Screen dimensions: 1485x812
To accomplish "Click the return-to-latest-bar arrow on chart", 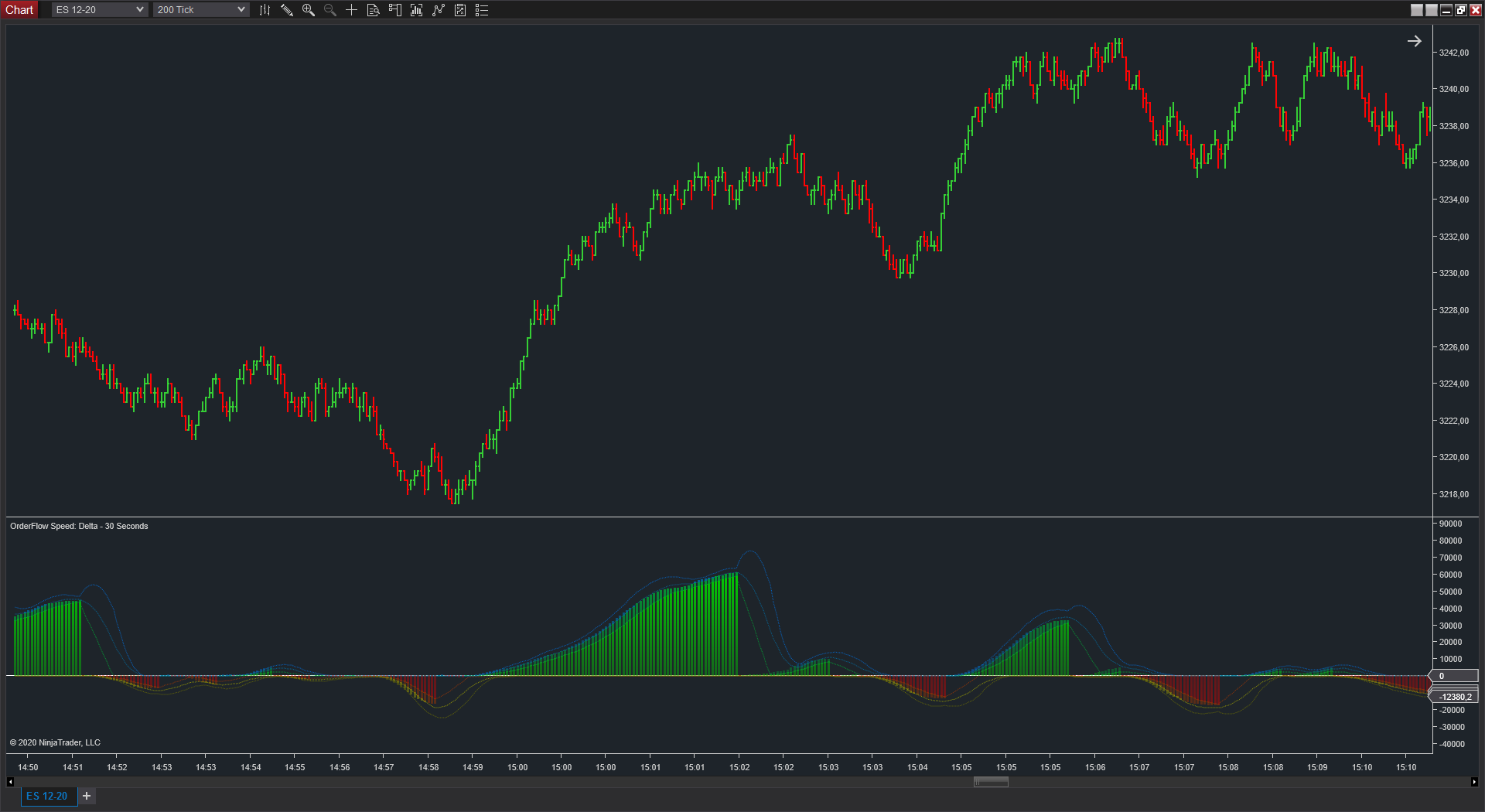I will pos(1414,41).
